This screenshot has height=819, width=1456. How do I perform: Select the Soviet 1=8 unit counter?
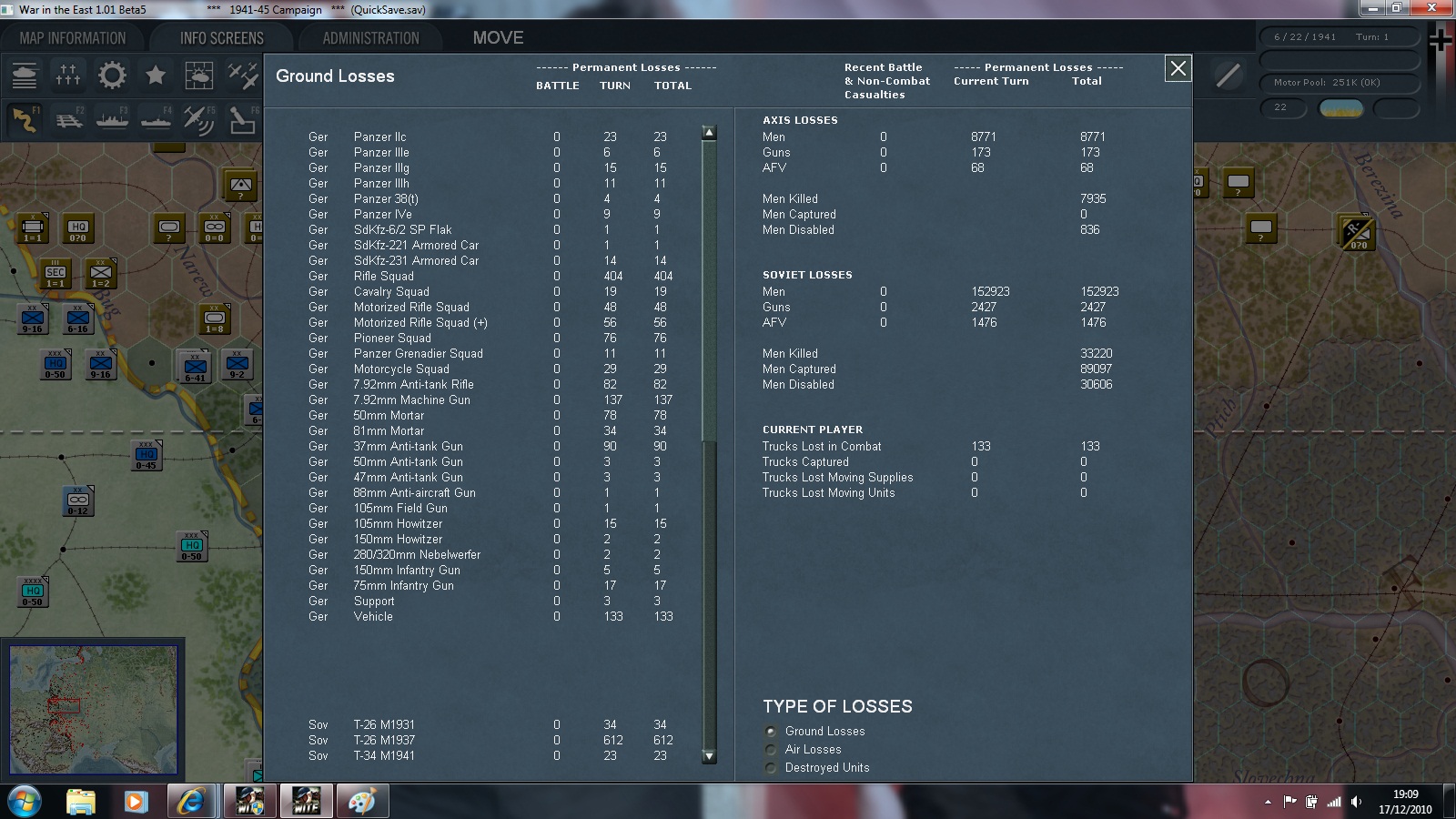pos(215,319)
